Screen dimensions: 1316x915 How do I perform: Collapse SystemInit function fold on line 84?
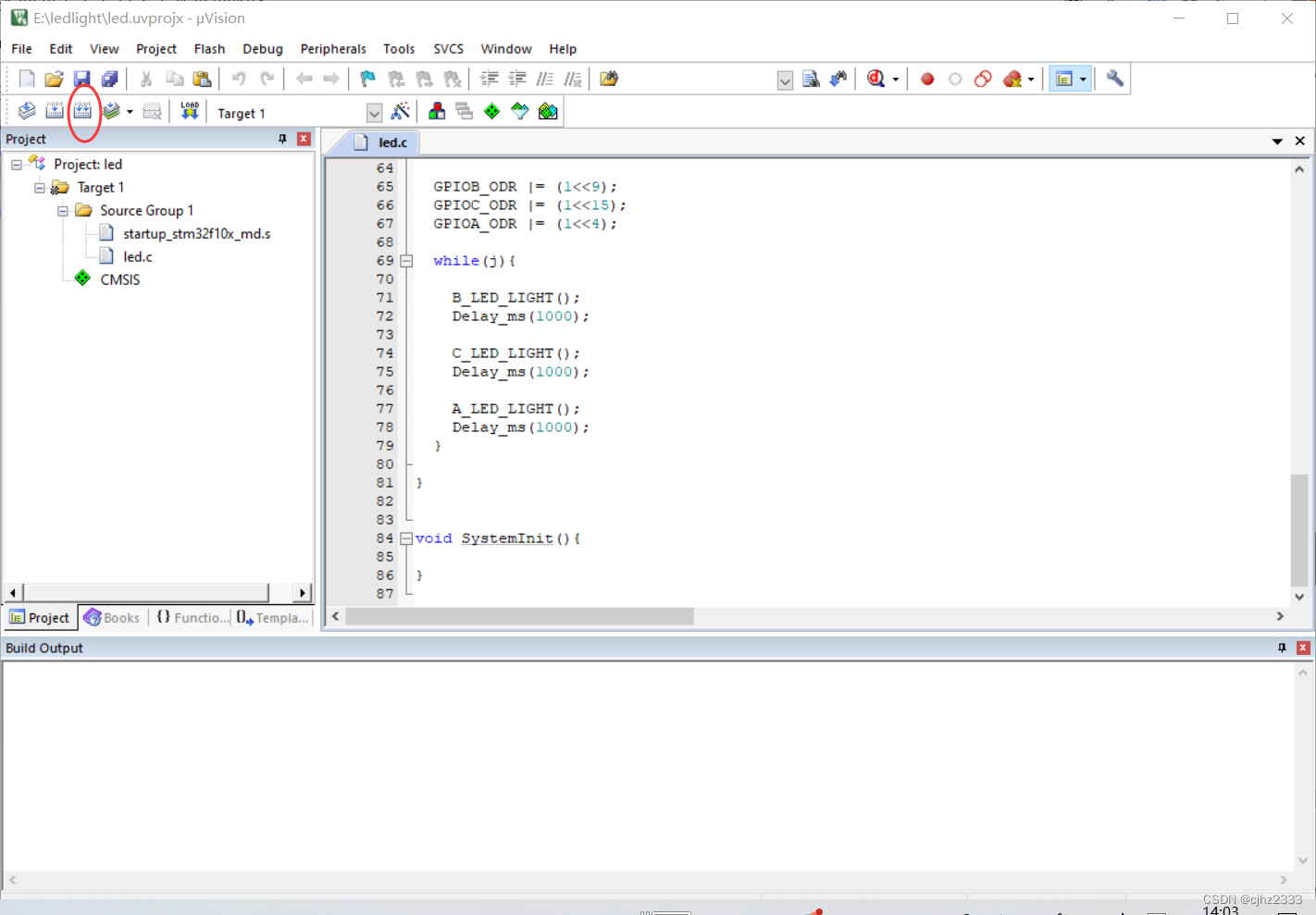coord(406,538)
